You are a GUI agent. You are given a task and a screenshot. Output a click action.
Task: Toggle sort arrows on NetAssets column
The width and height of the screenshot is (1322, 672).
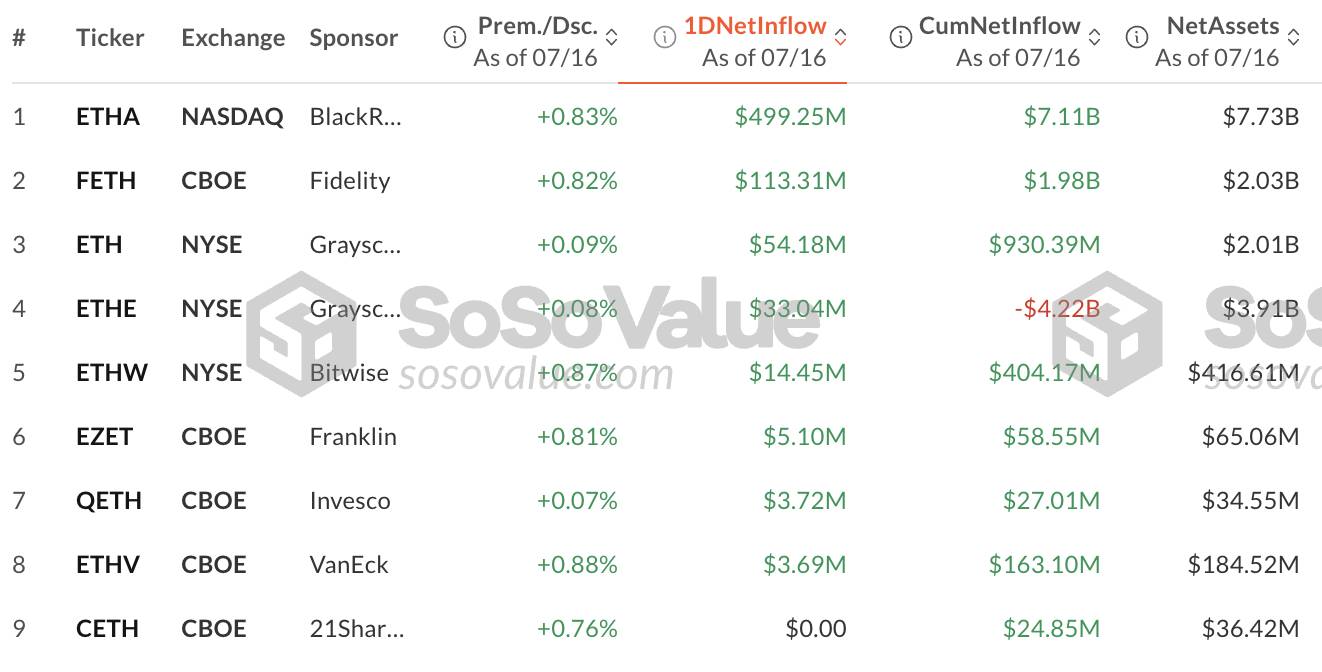pyautogui.click(x=1293, y=38)
